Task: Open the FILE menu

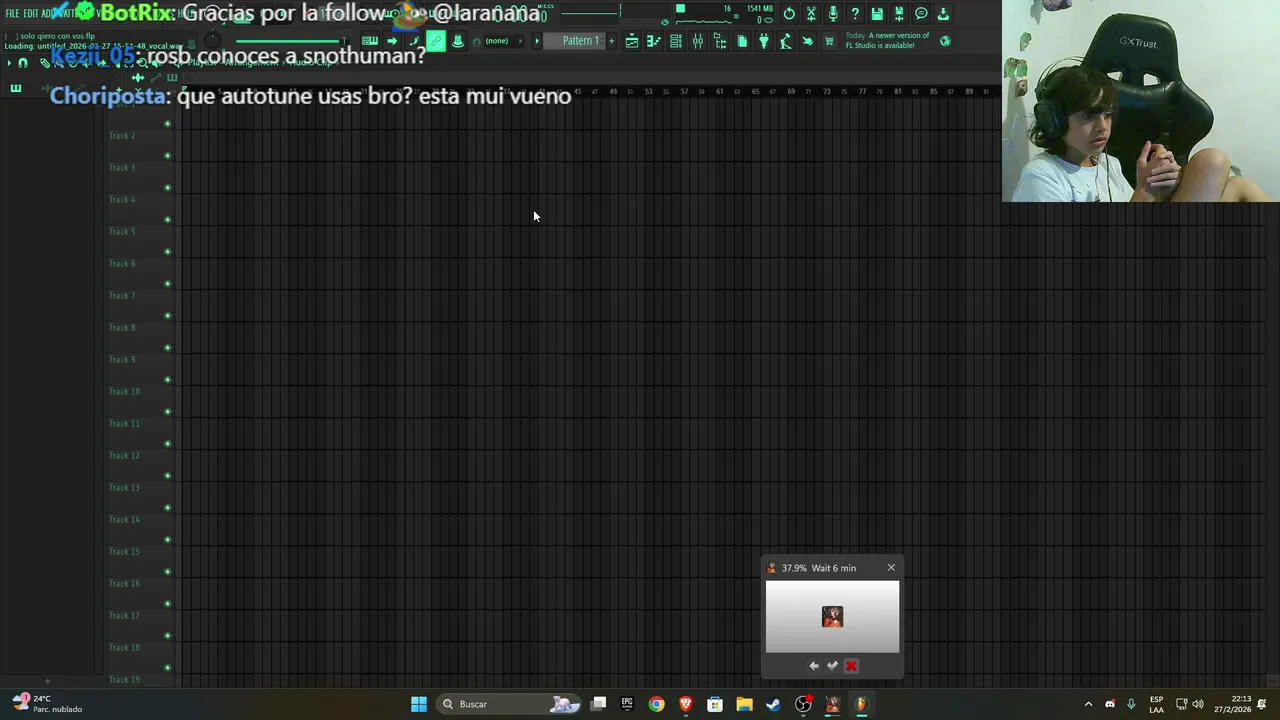Action: pos(13,13)
